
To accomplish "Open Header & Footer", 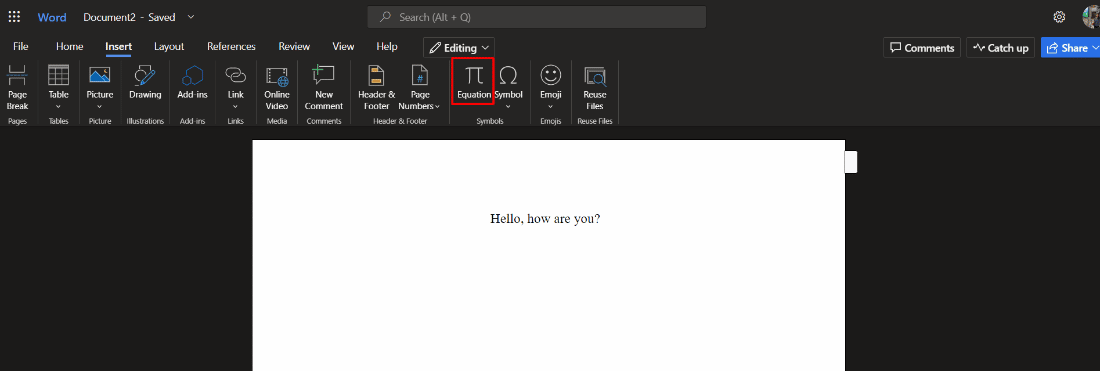I will tap(377, 87).
